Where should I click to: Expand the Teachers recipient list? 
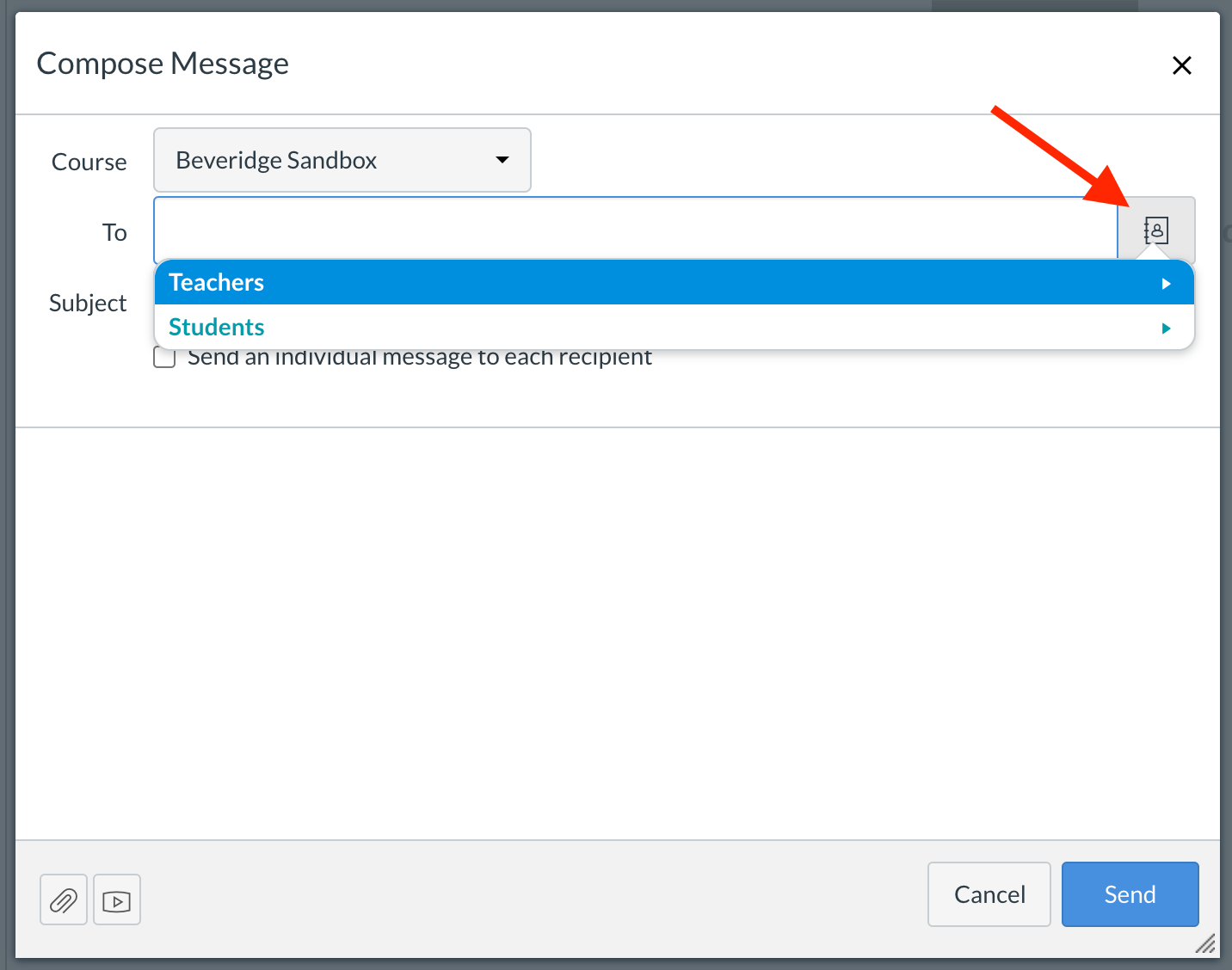pyautogui.click(x=1167, y=282)
